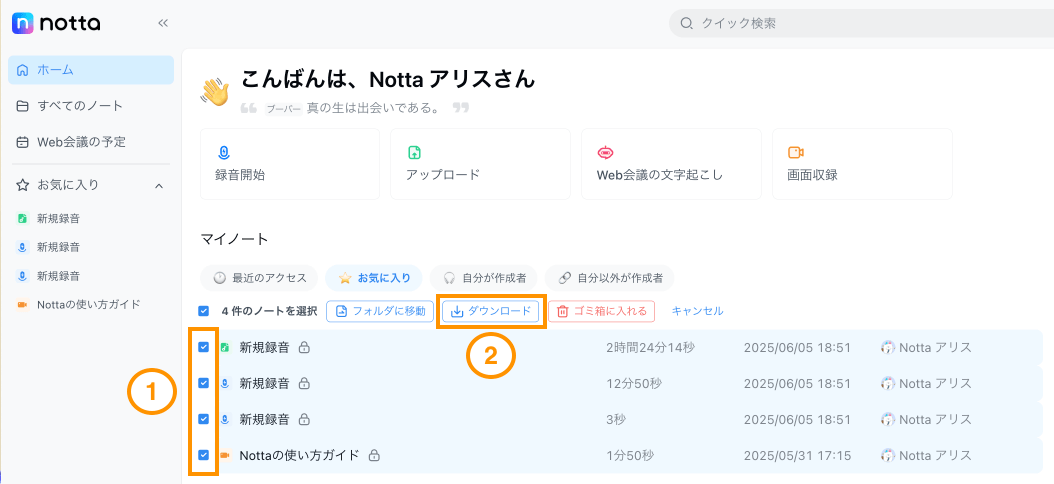The image size is (1054, 484).
Task: Open Web会議の文字起こし card
Action: tap(671, 164)
